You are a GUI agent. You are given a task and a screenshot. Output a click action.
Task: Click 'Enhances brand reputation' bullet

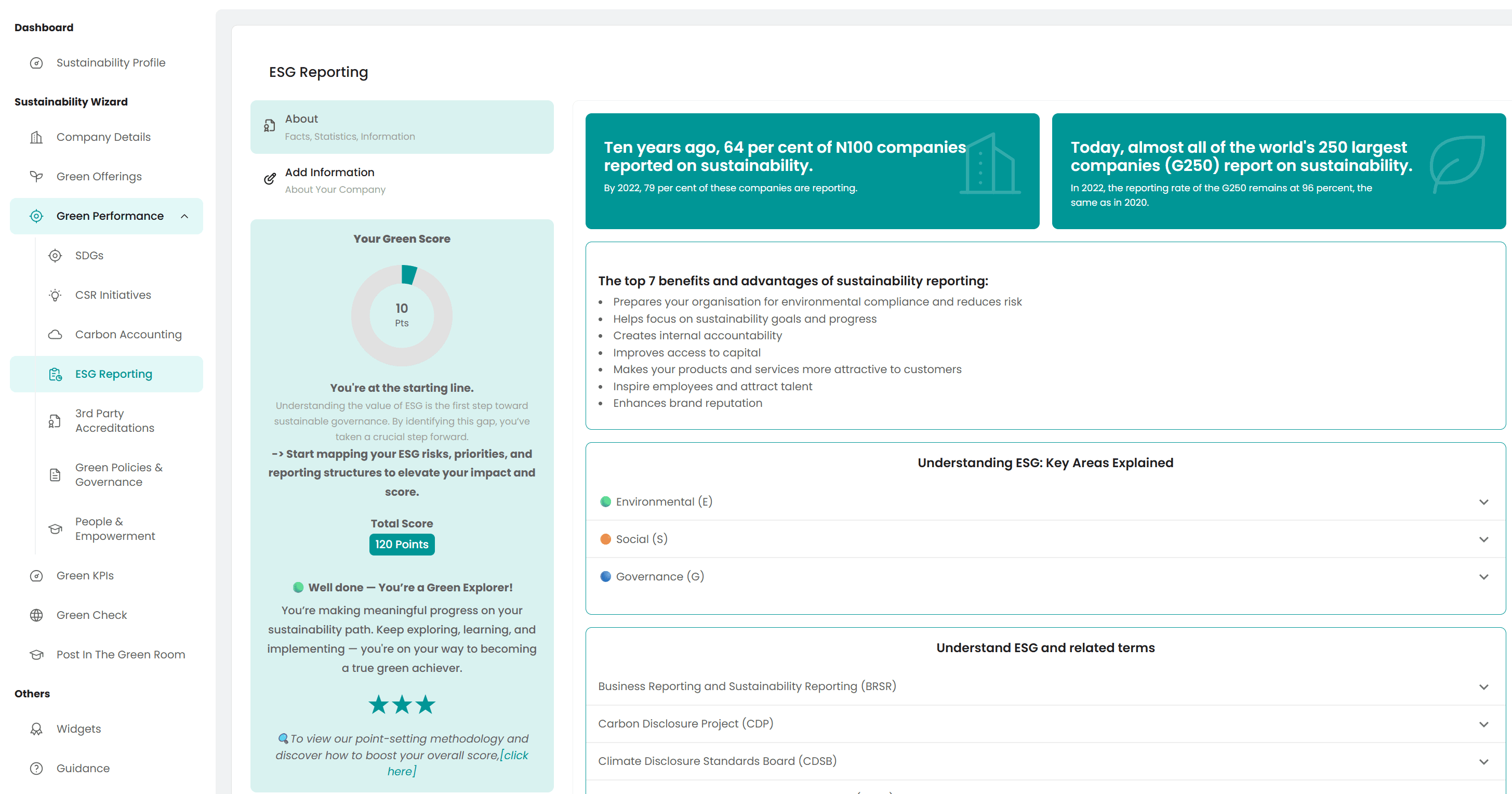pos(687,403)
